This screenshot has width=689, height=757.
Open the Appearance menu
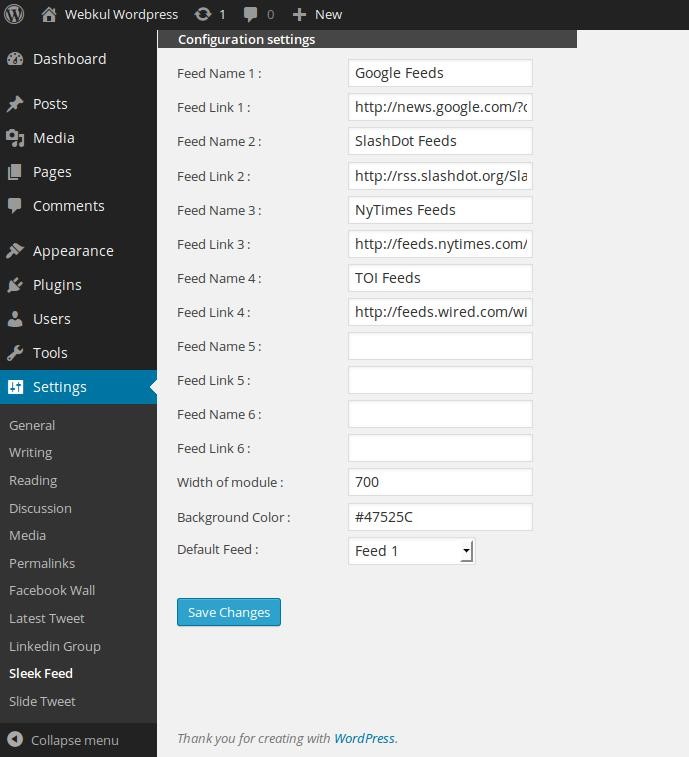click(73, 252)
